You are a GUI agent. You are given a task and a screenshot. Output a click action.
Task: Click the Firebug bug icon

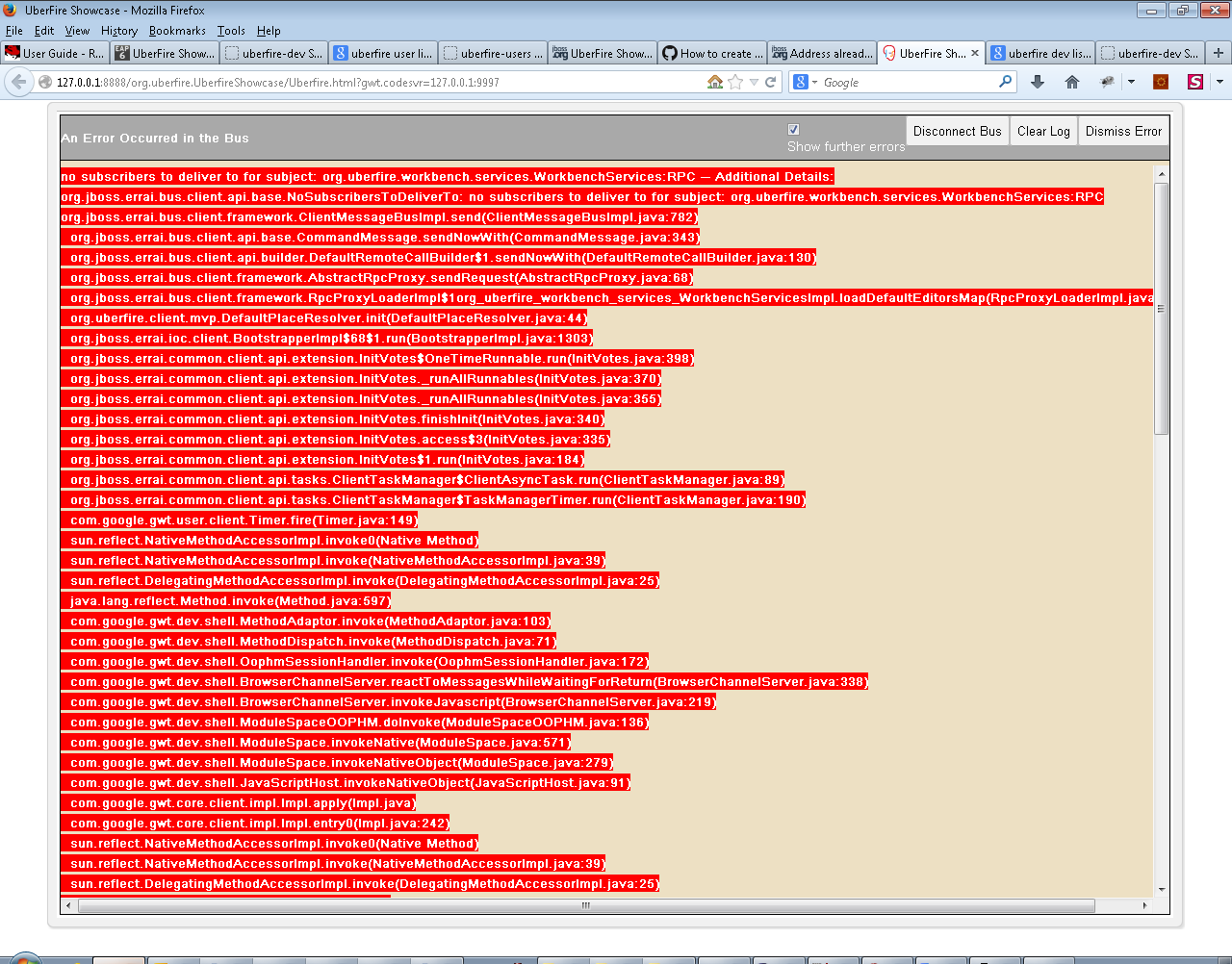pos(1107,83)
